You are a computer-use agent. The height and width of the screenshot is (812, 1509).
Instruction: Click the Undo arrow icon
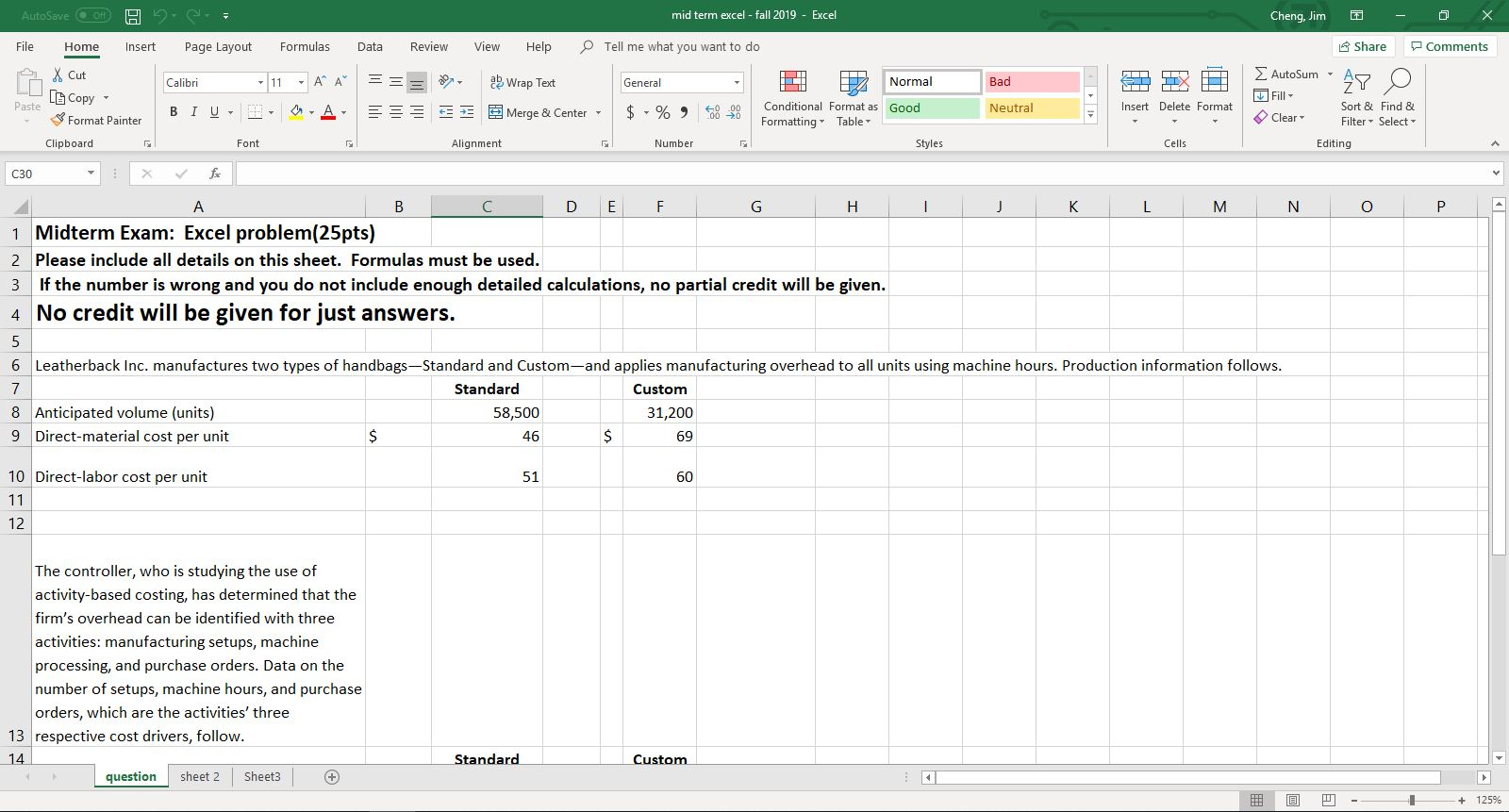coord(159,16)
